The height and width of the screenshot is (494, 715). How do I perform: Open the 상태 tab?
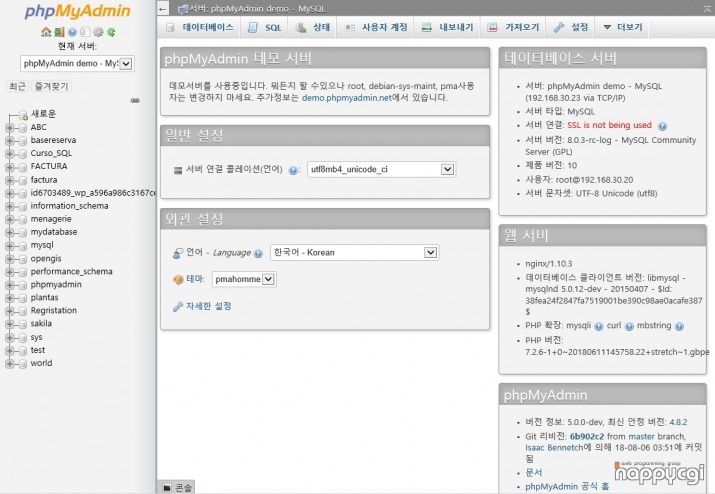click(x=313, y=27)
